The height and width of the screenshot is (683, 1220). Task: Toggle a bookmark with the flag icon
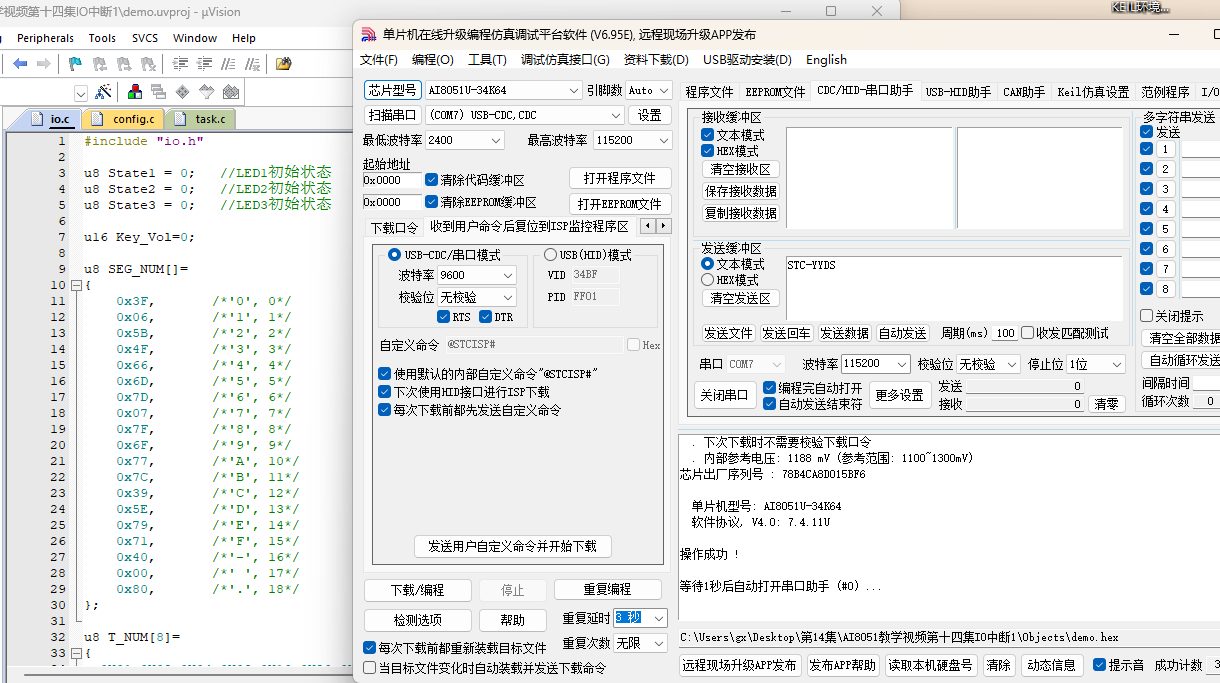click(x=75, y=63)
